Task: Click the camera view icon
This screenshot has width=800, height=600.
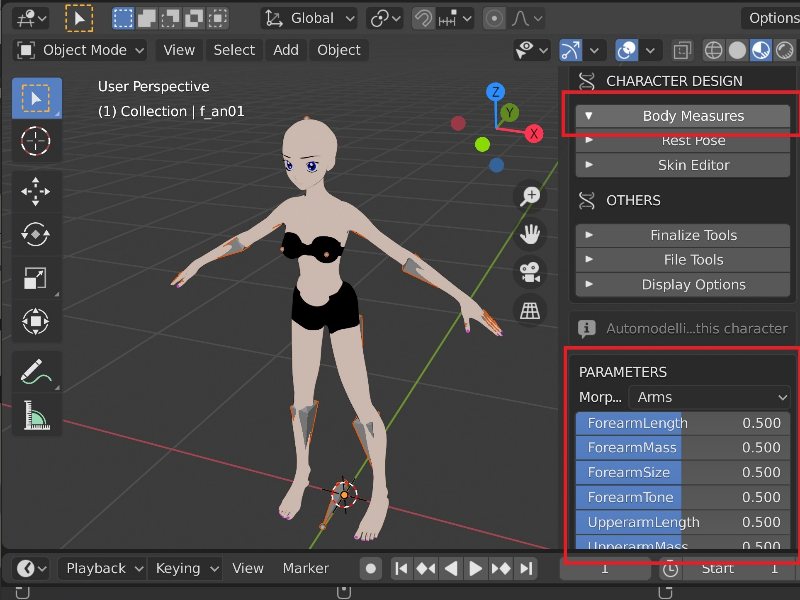Action: 530,271
